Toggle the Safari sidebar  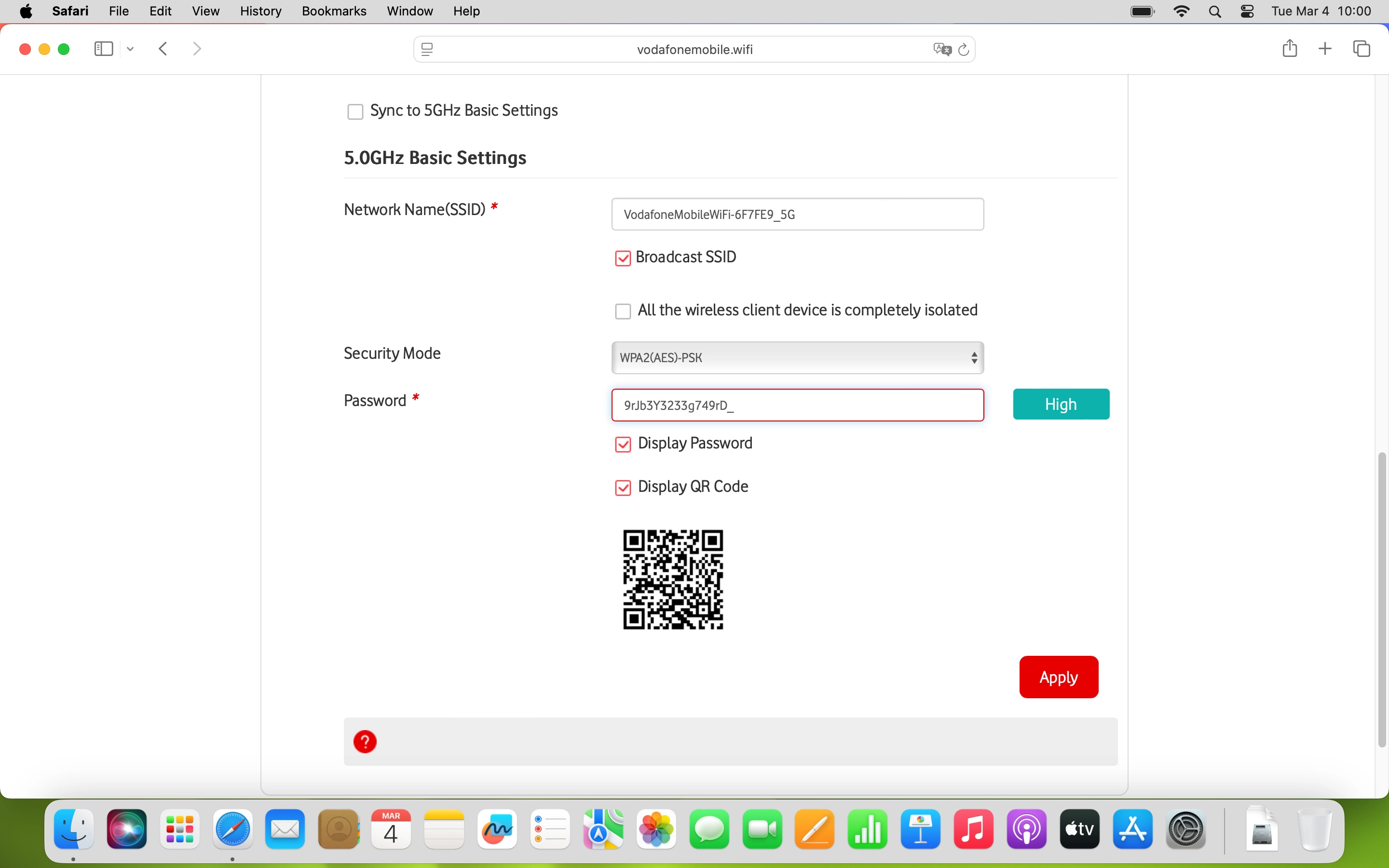click(103, 49)
